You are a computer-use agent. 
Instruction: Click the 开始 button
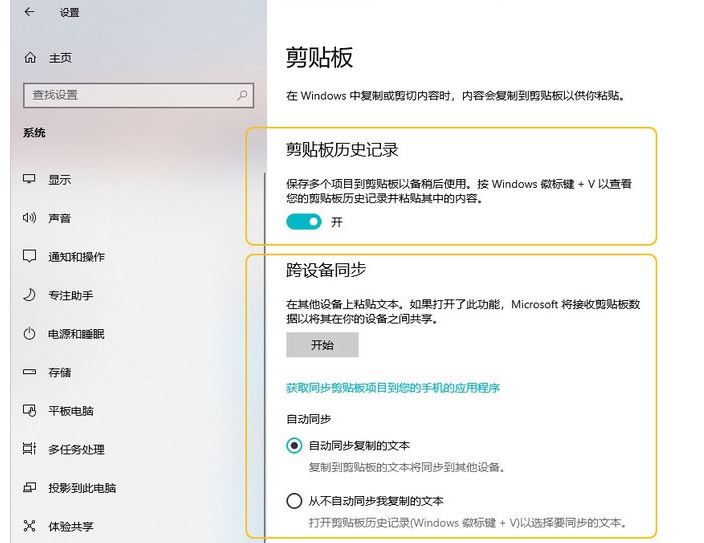tap(322, 344)
